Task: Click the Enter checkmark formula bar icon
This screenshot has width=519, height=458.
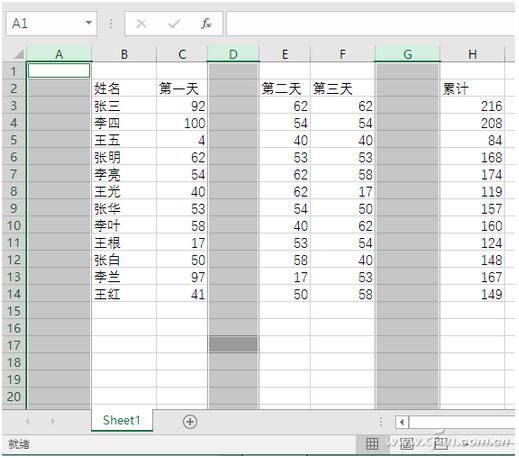Action: point(174,24)
